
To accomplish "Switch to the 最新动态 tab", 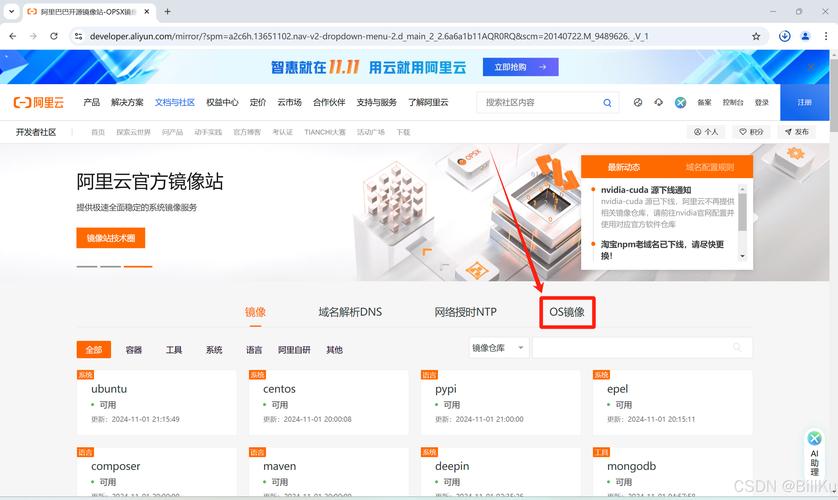I will [624, 167].
